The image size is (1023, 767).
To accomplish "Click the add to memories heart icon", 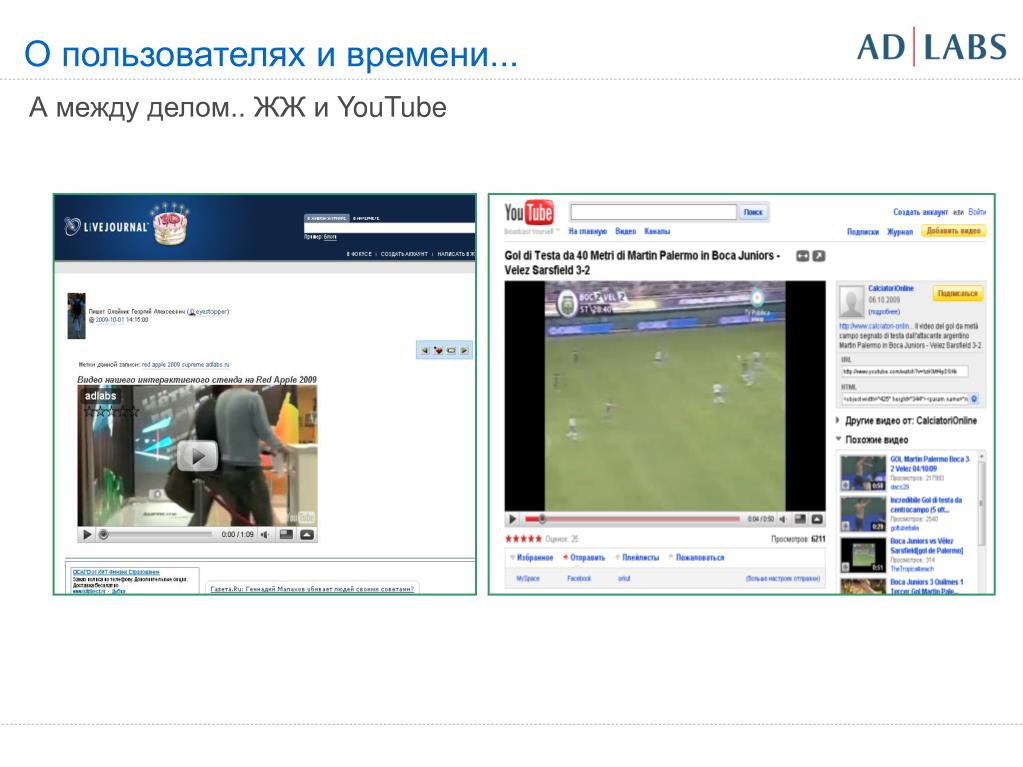I will [438, 350].
